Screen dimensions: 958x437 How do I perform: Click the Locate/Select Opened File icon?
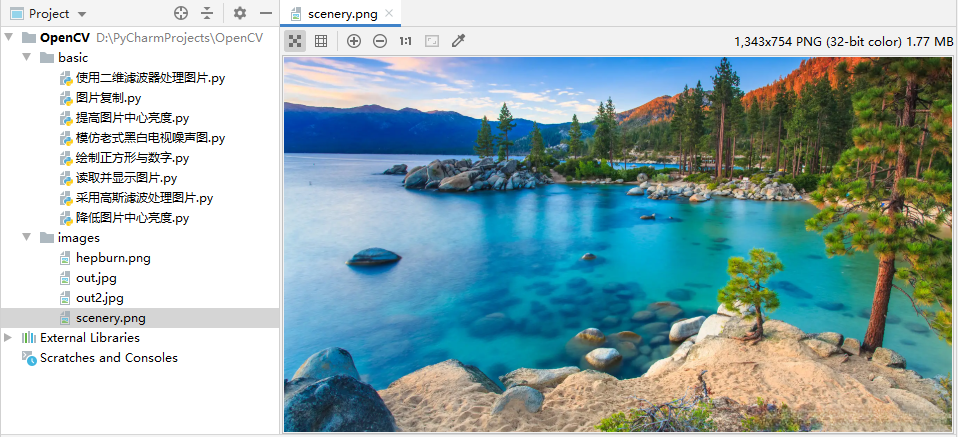click(x=180, y=13)
